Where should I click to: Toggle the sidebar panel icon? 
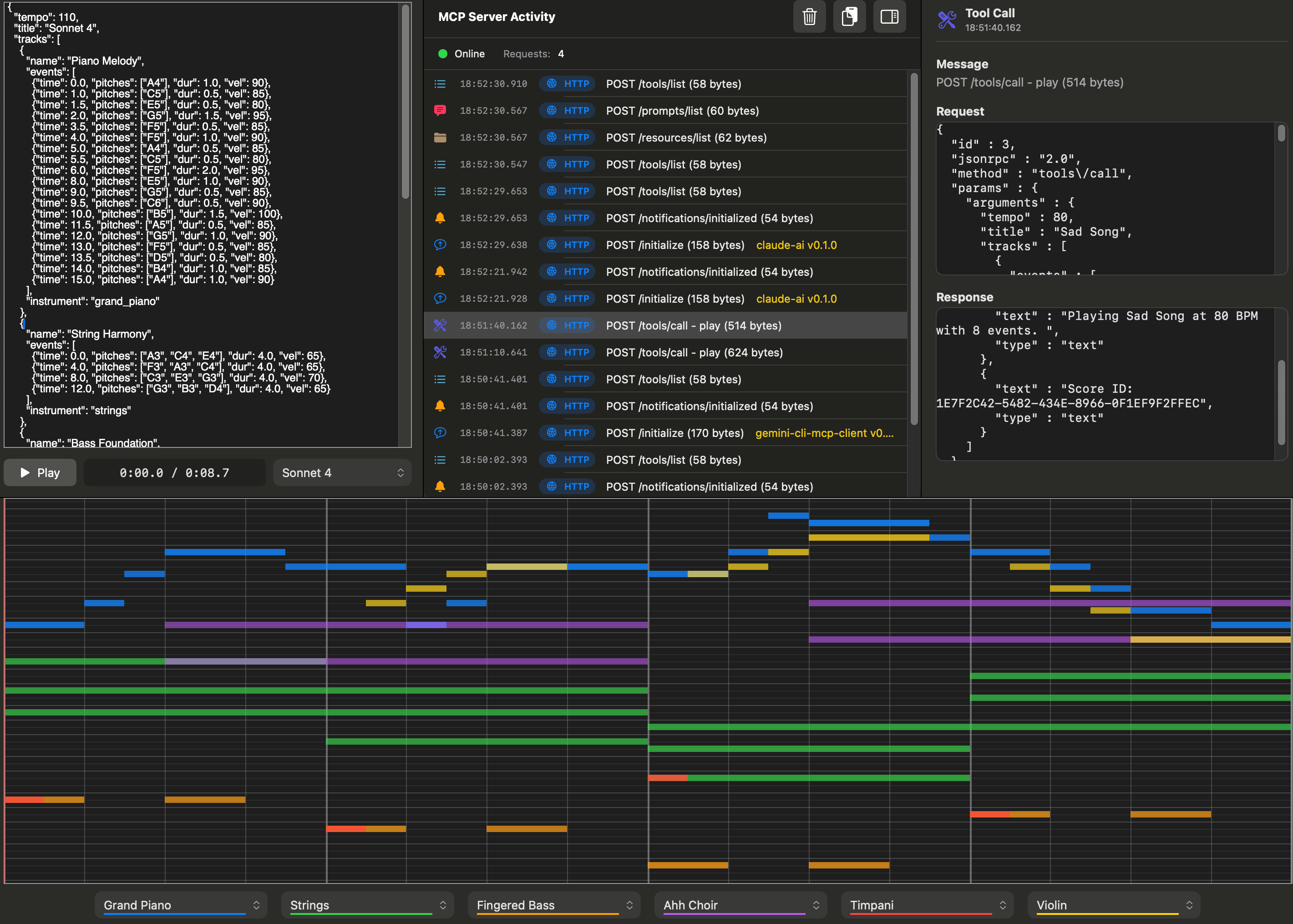889,17
